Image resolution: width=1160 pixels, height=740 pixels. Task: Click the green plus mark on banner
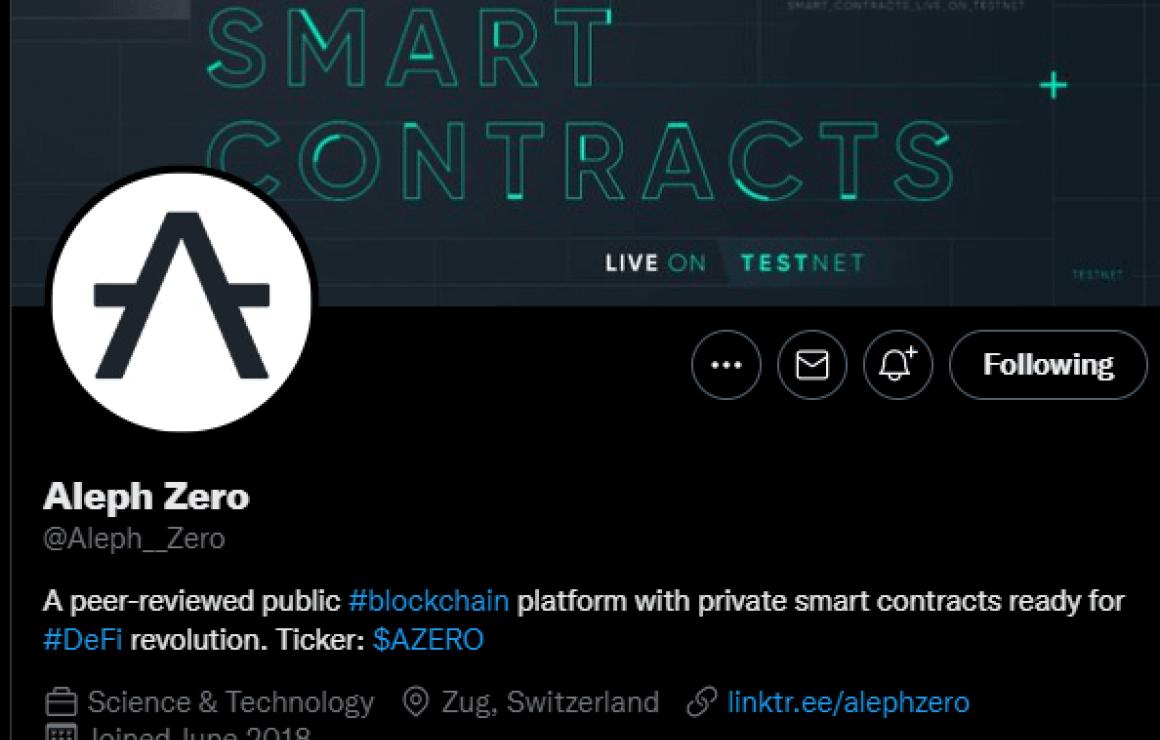coord(1053,86)
